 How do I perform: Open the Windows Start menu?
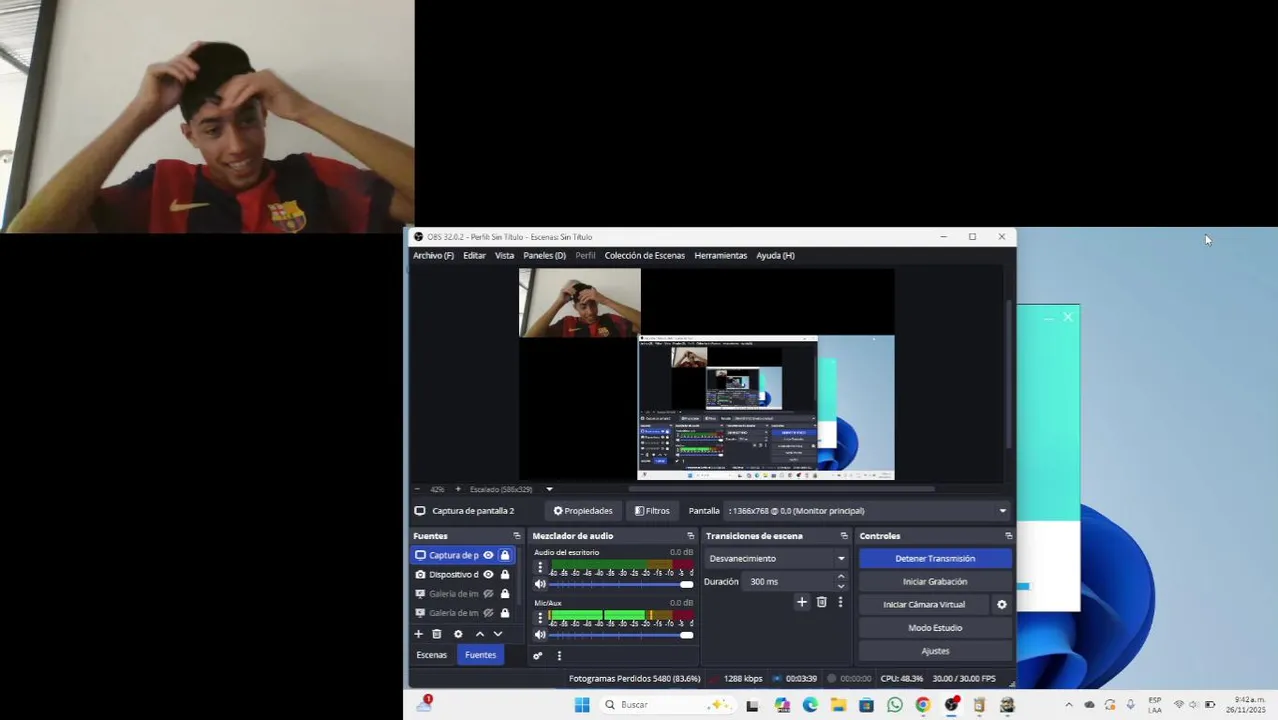[582, 705]
